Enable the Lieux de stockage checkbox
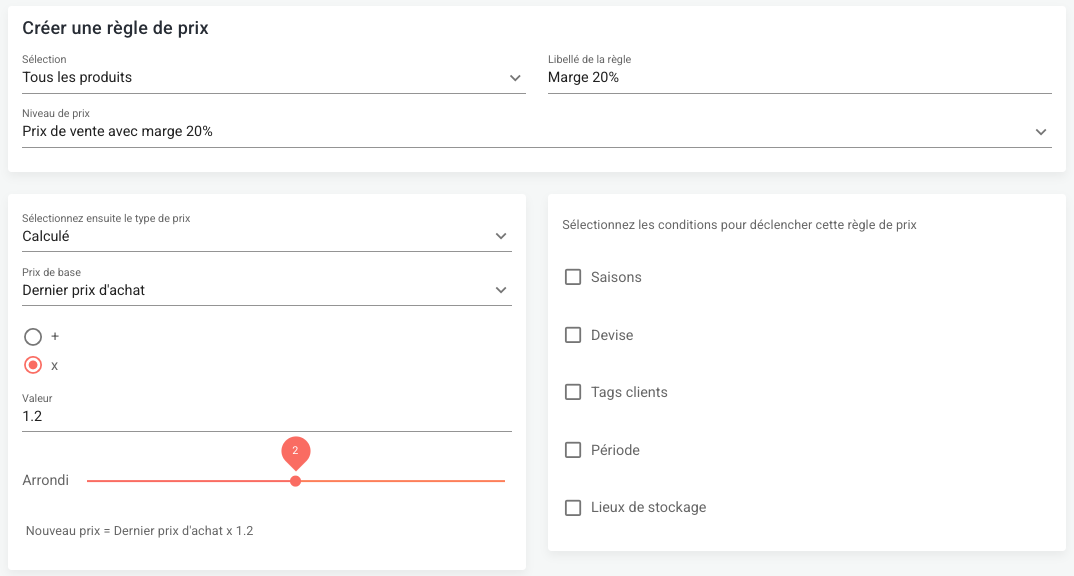1074x576 pixels. click(x=573, y=507)
